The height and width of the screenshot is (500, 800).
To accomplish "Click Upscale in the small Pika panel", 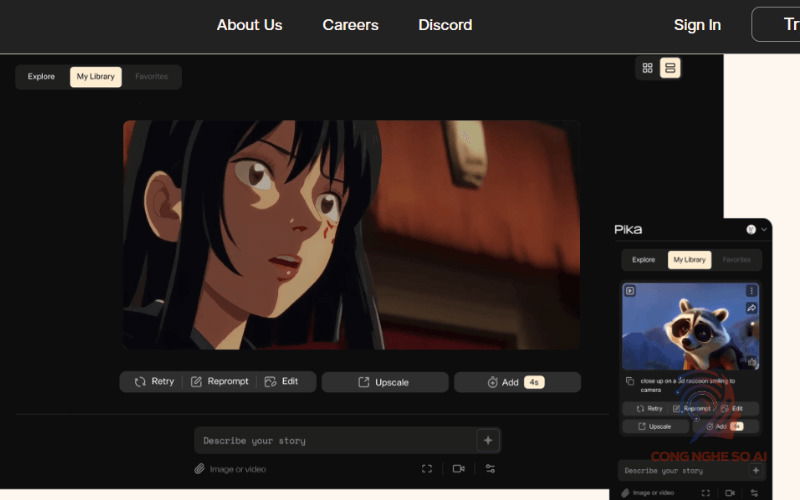I will tap(655, 427).
